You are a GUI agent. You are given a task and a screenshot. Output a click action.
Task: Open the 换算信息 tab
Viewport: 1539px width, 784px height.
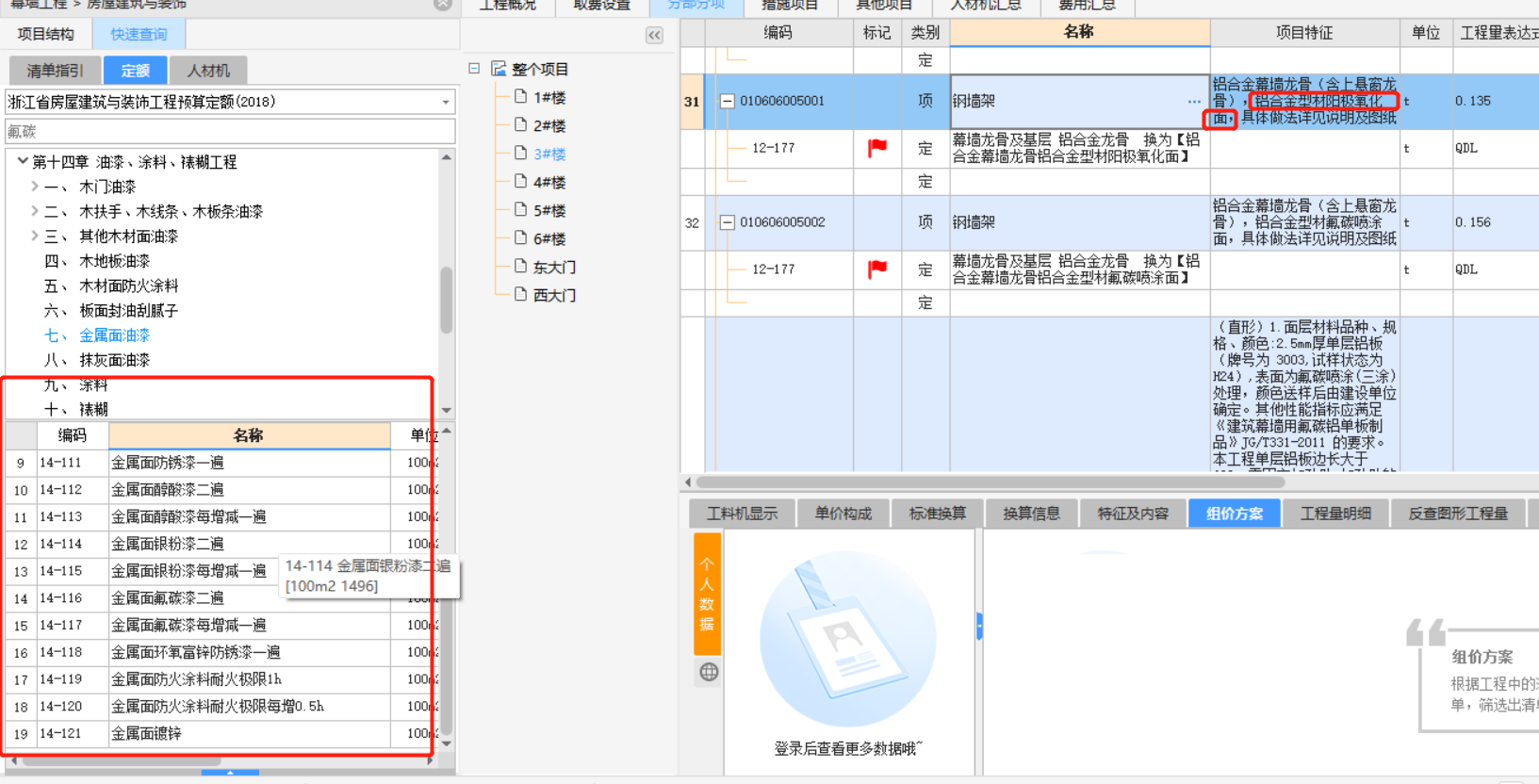(1031, 514)
